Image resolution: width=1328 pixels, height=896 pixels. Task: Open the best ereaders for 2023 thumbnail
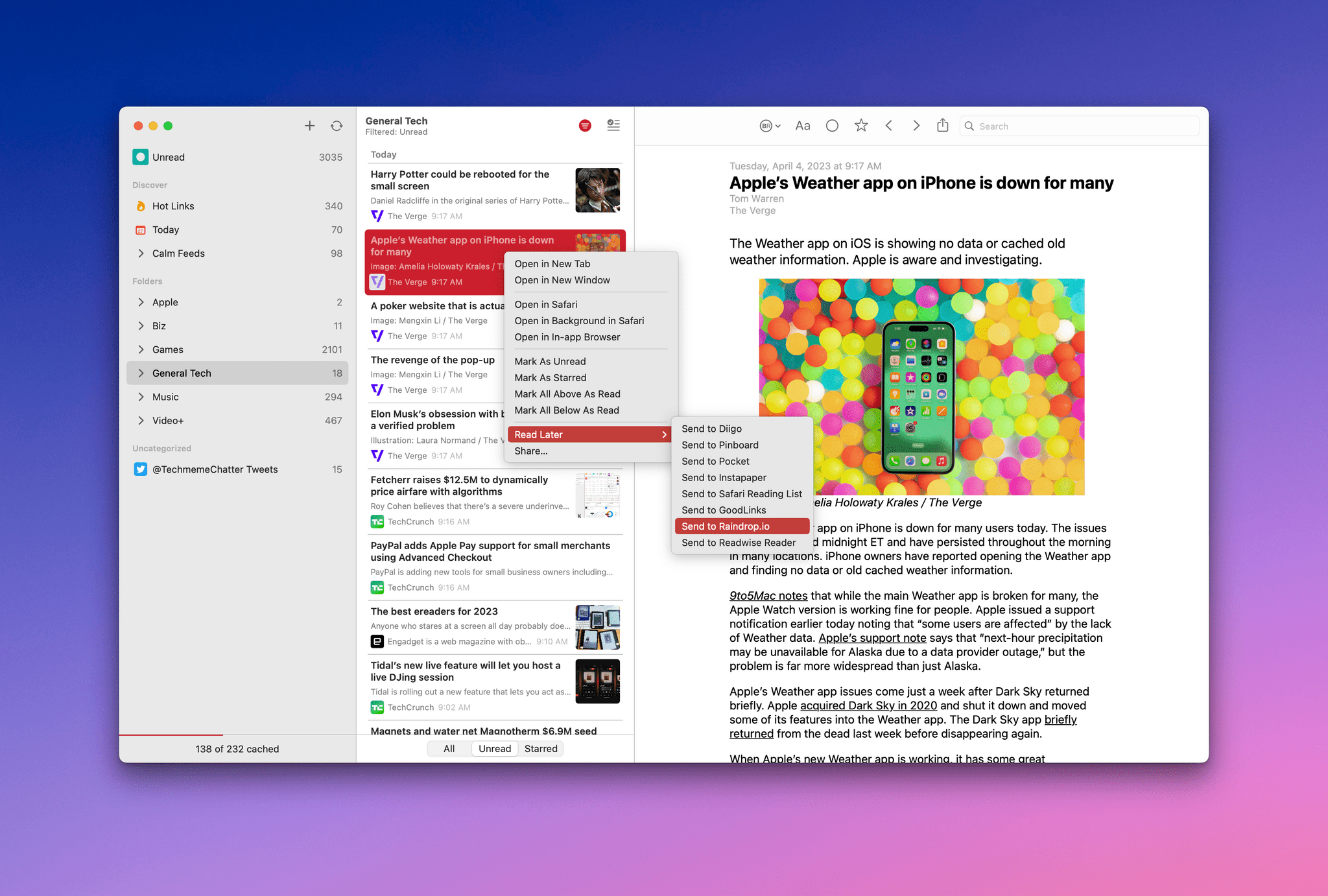pyautogui.click(x=598, y=627)
